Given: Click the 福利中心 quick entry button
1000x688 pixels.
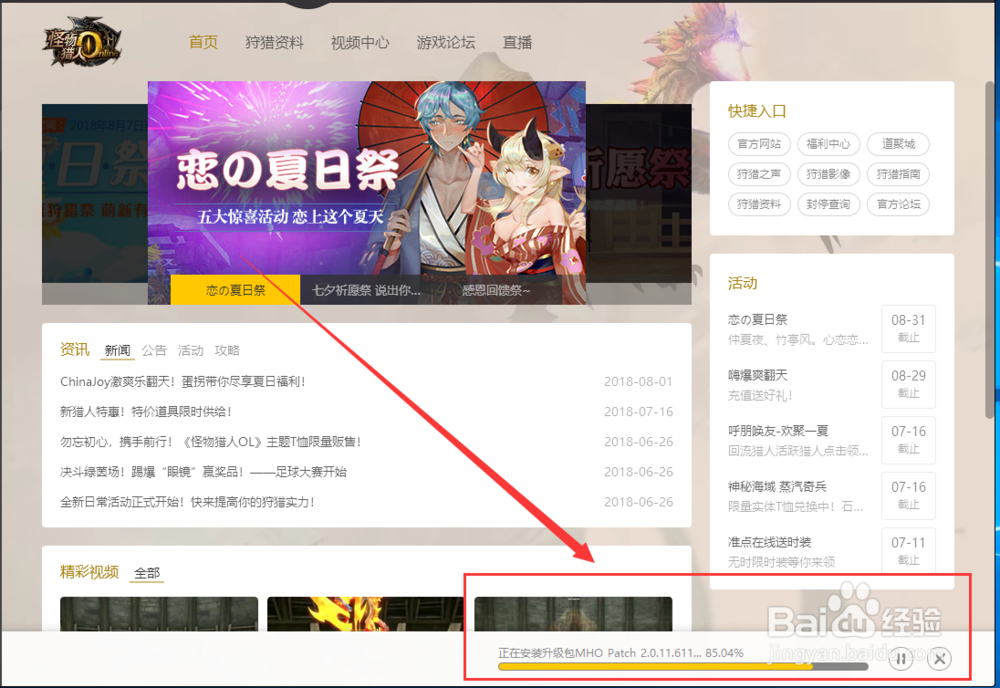Looking at the screenshot, I should coord(828,143).
